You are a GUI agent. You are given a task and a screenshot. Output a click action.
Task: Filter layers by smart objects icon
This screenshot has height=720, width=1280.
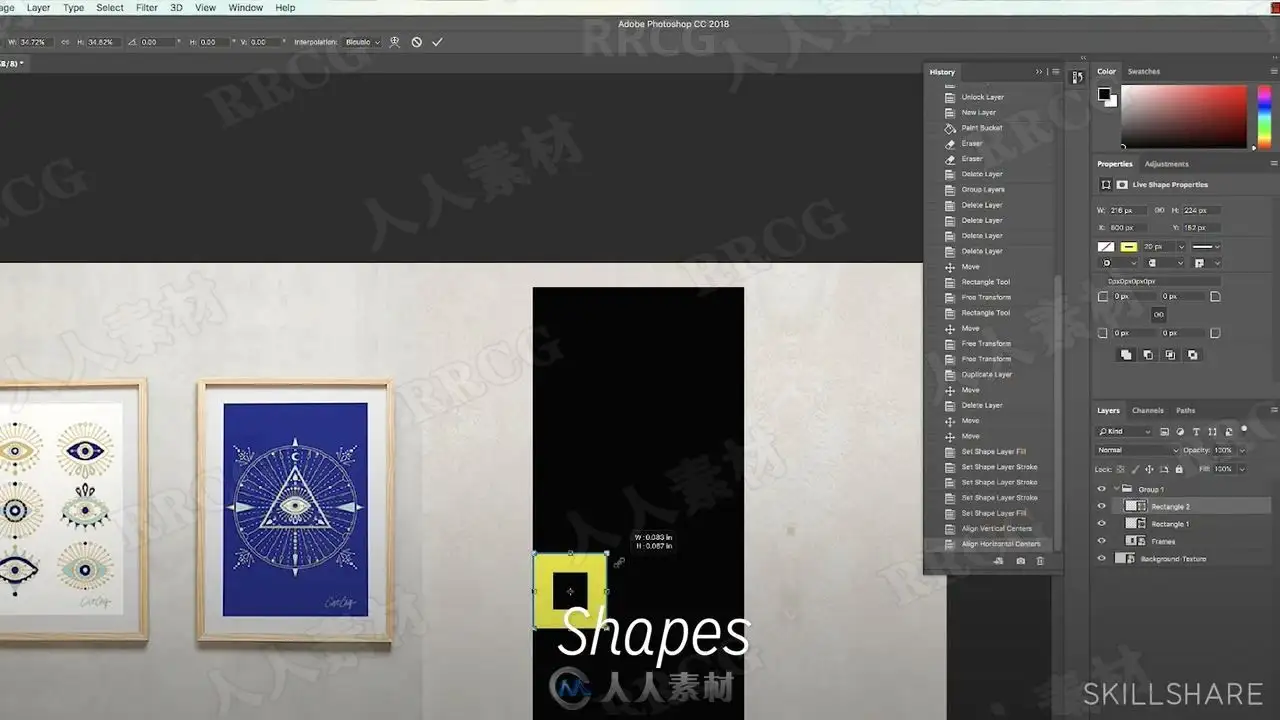coord(1227,432)
